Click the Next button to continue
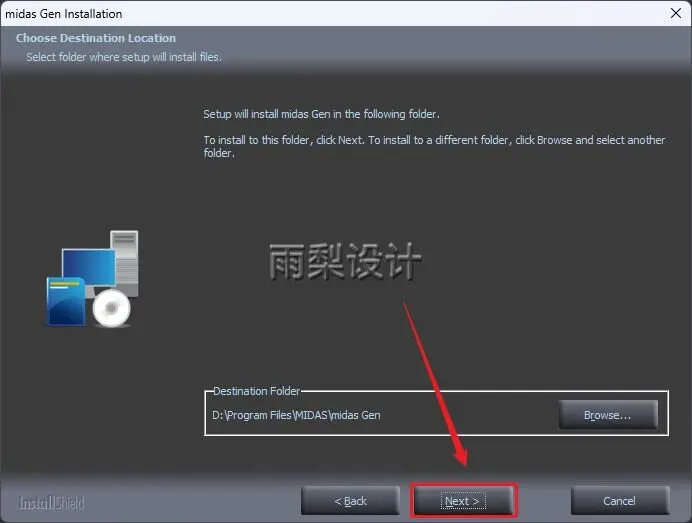 coord(463,501)
